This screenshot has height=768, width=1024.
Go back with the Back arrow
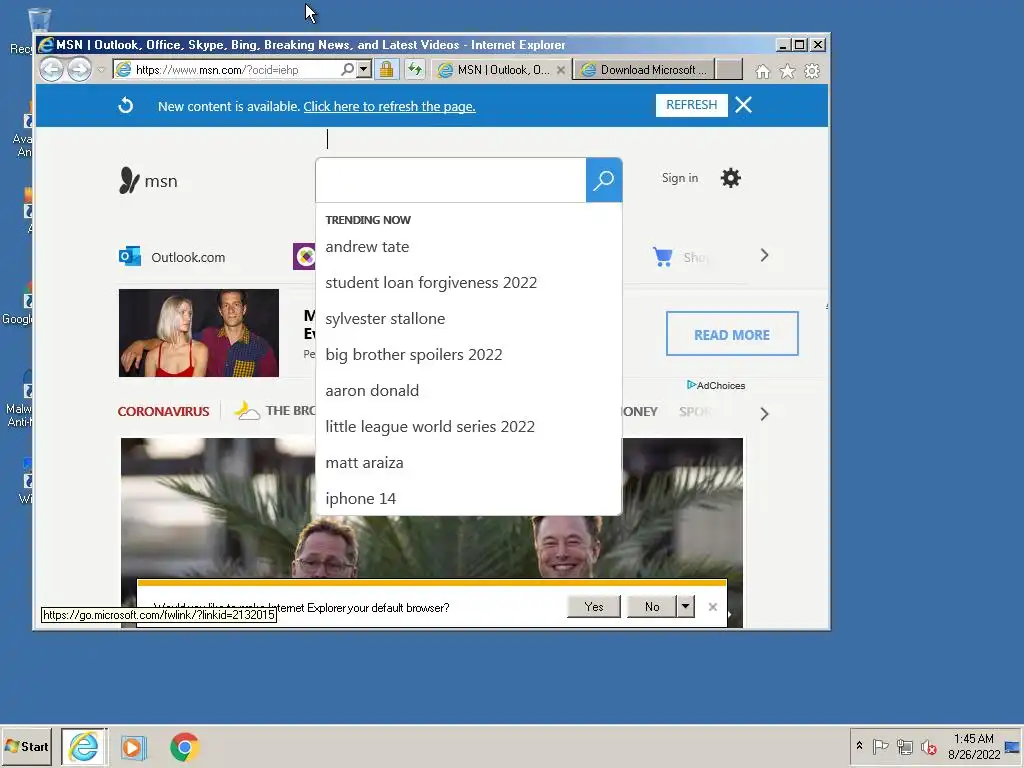(51, 69)
